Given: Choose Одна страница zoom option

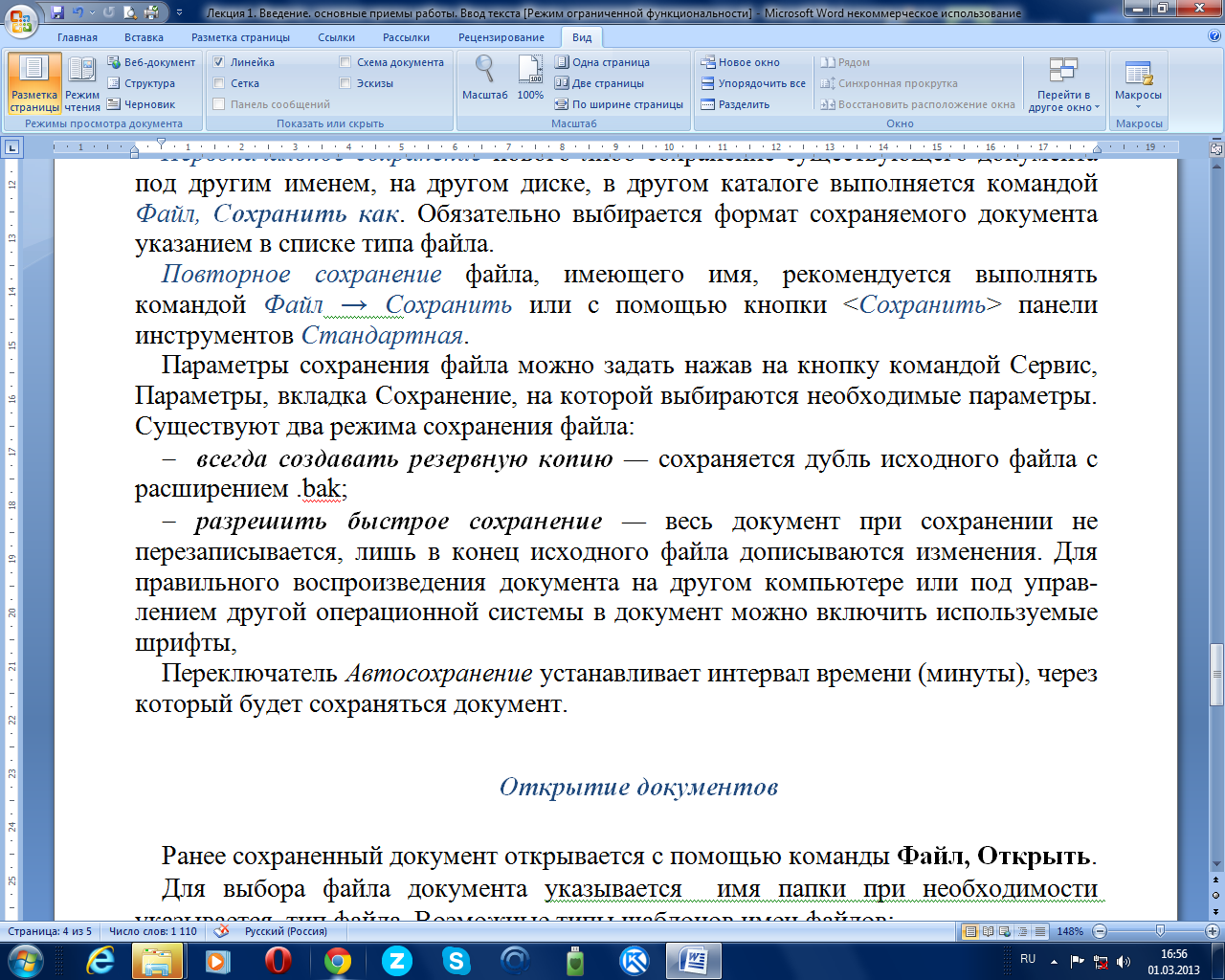Looking at the screenshot, I should 602,62.
